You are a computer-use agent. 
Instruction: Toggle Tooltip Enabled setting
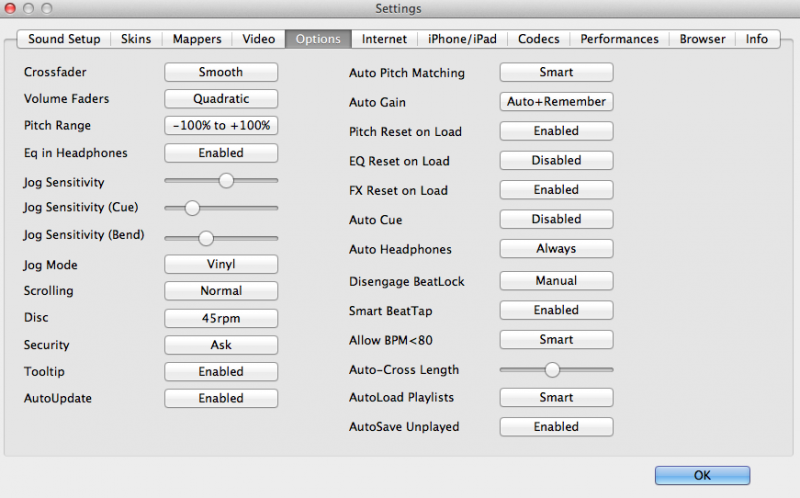(221, 371)
